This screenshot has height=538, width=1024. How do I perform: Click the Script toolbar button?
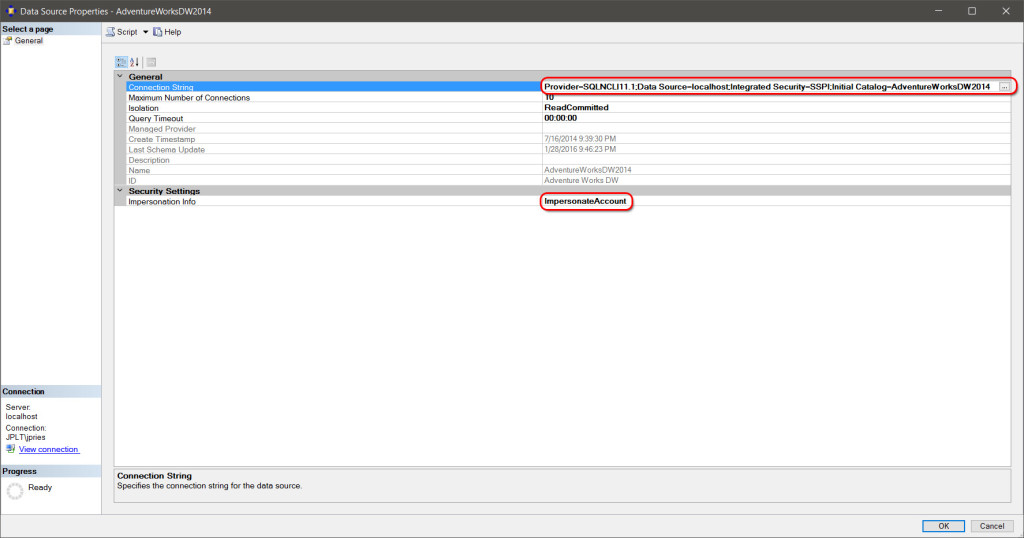pos(121,32)
